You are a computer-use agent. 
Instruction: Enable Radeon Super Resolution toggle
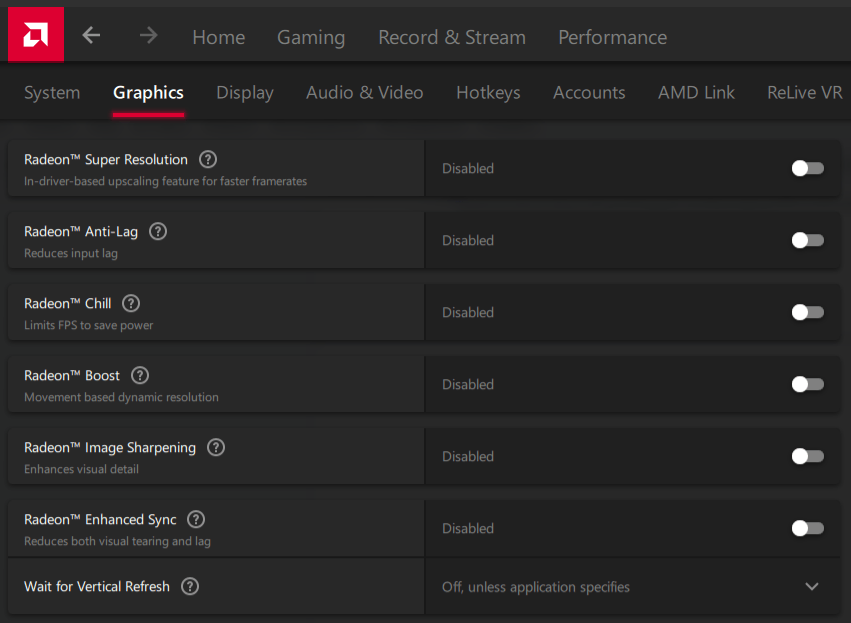pyautogui.click(x=808, y=168)
